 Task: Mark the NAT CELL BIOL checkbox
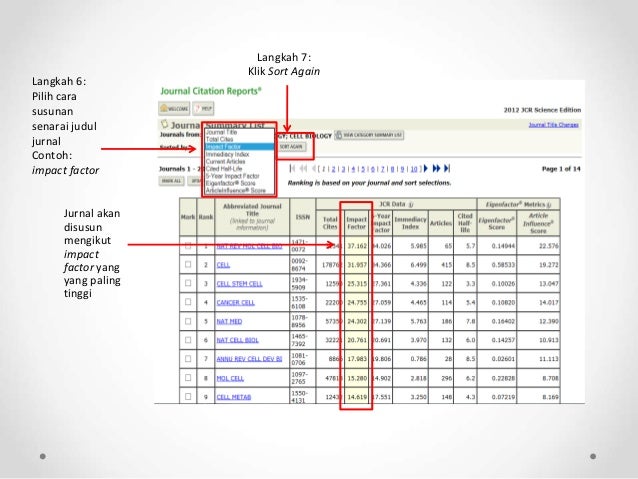(188, 340)
